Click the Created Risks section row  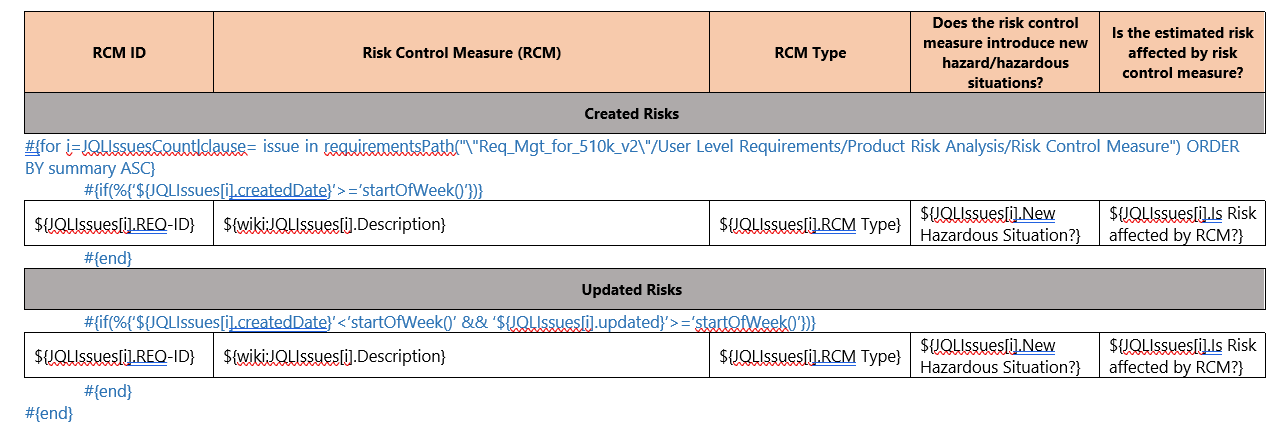(x=645, y=113)
